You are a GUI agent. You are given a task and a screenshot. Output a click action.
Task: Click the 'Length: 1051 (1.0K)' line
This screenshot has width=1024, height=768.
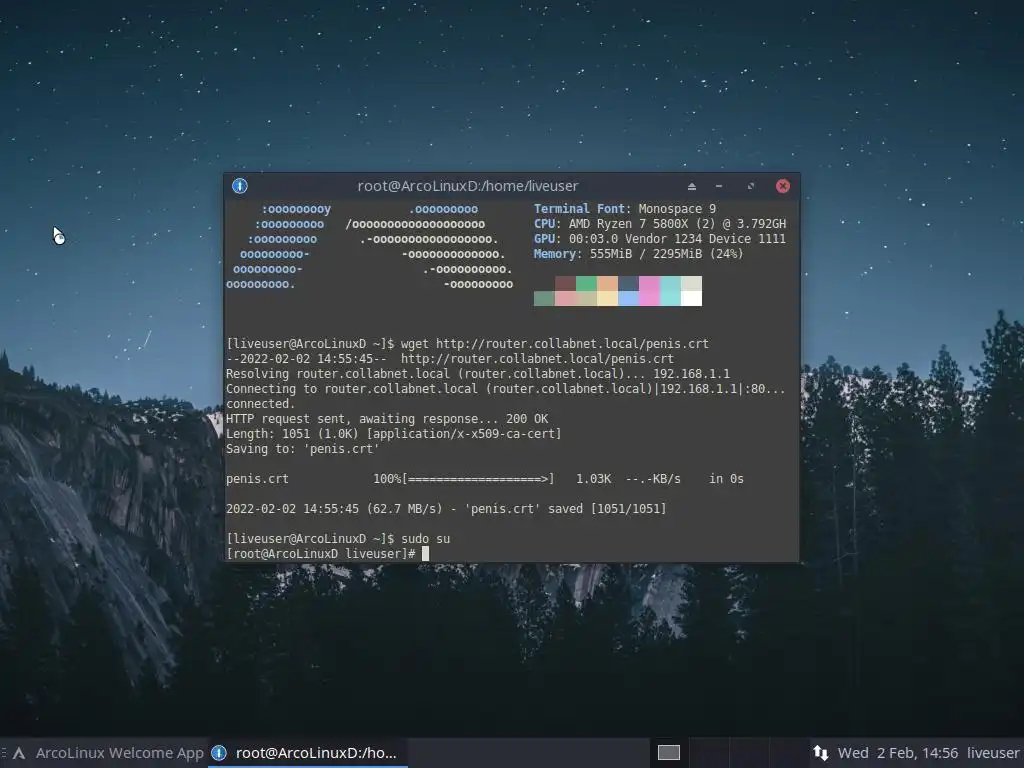pyautogui.click(x=393, y=434)
